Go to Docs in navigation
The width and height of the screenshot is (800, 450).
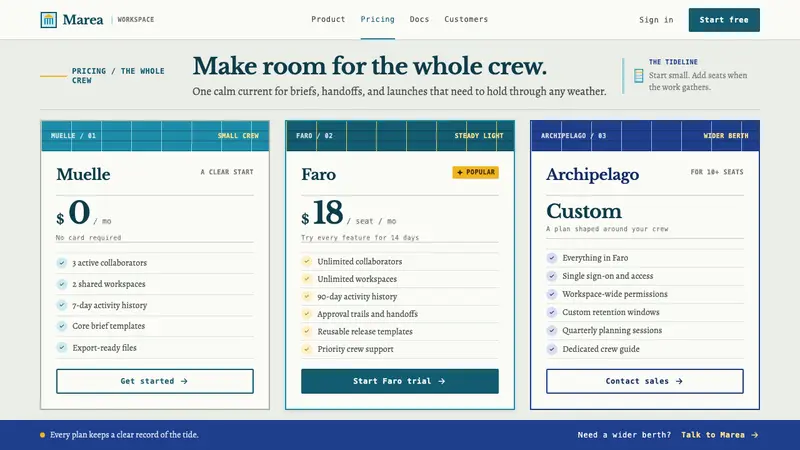tap(419, 19)
